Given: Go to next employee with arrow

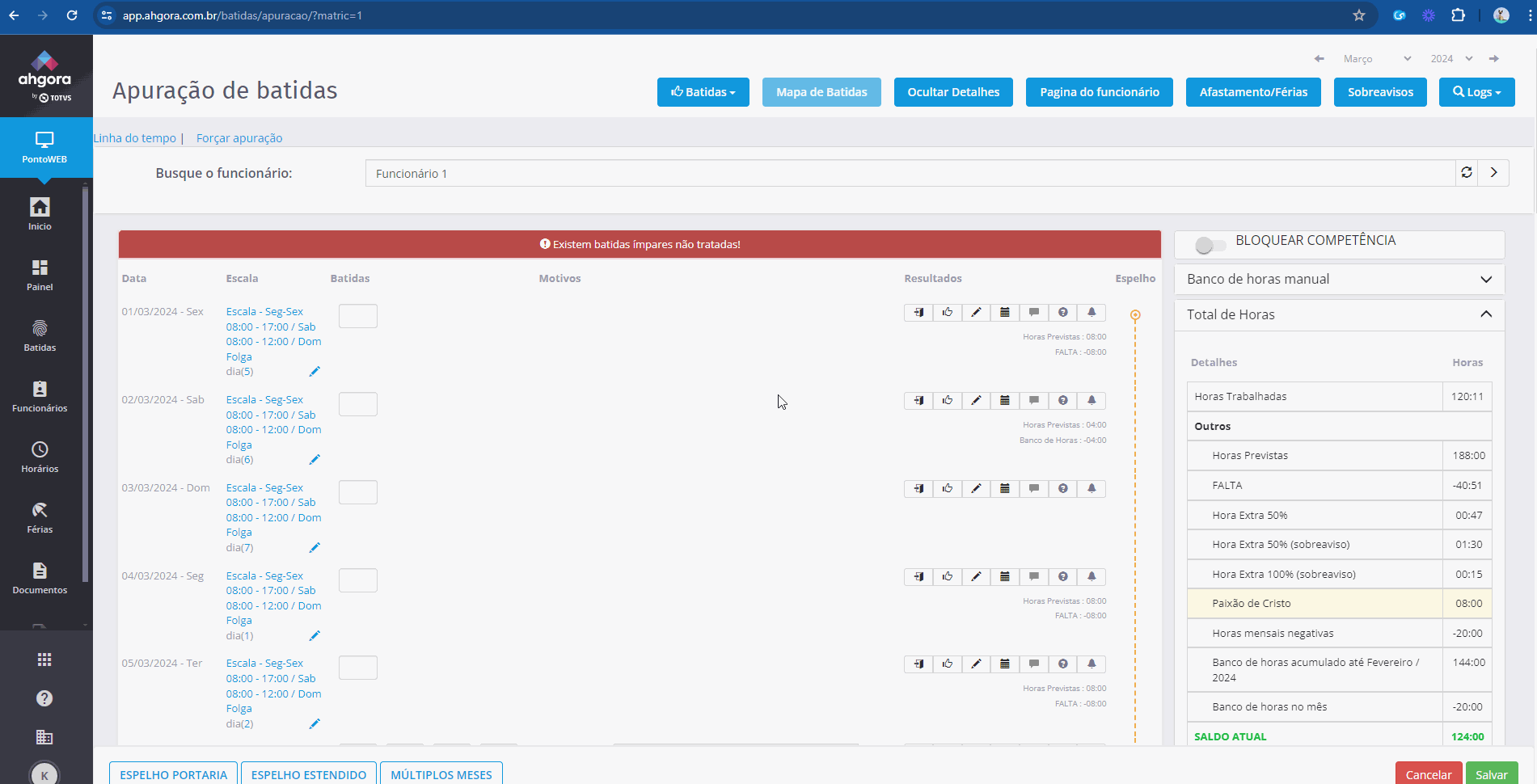Looking at the screenshot, I should point(1493,173).
